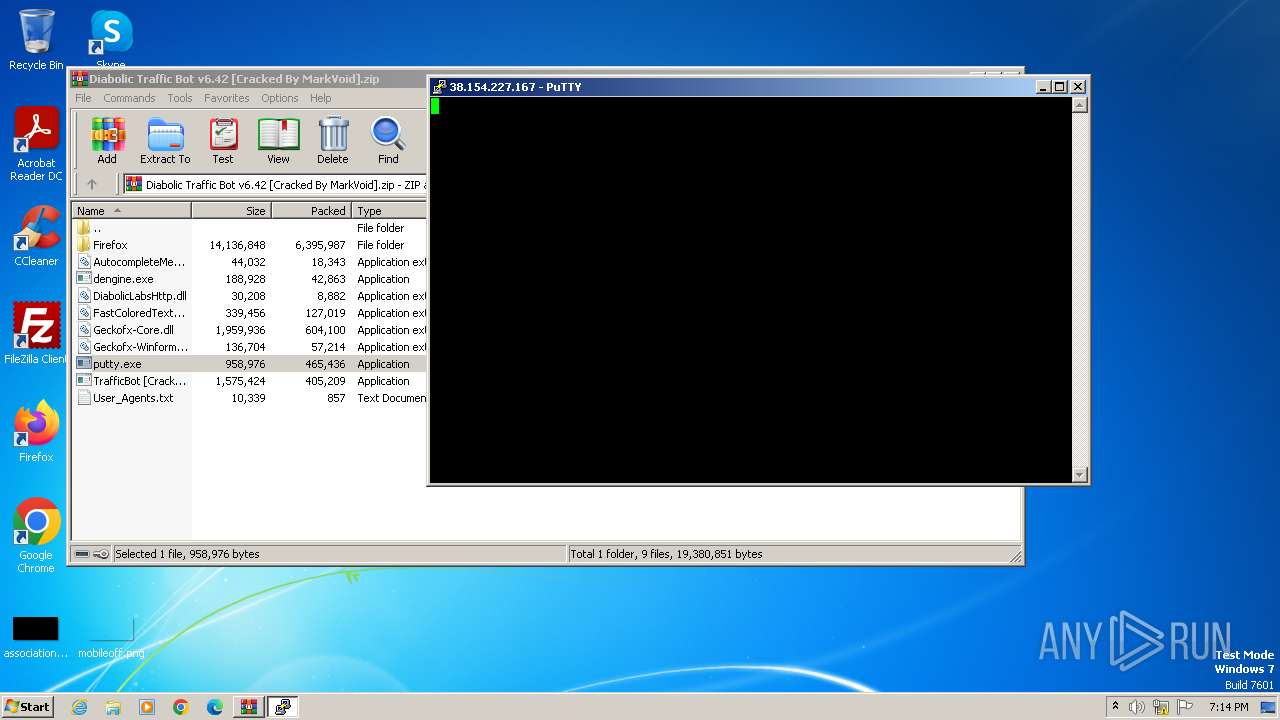The image size is (1280, 720).
Task: Select Geckofx-Core.dll file
Action: point(250,330)
